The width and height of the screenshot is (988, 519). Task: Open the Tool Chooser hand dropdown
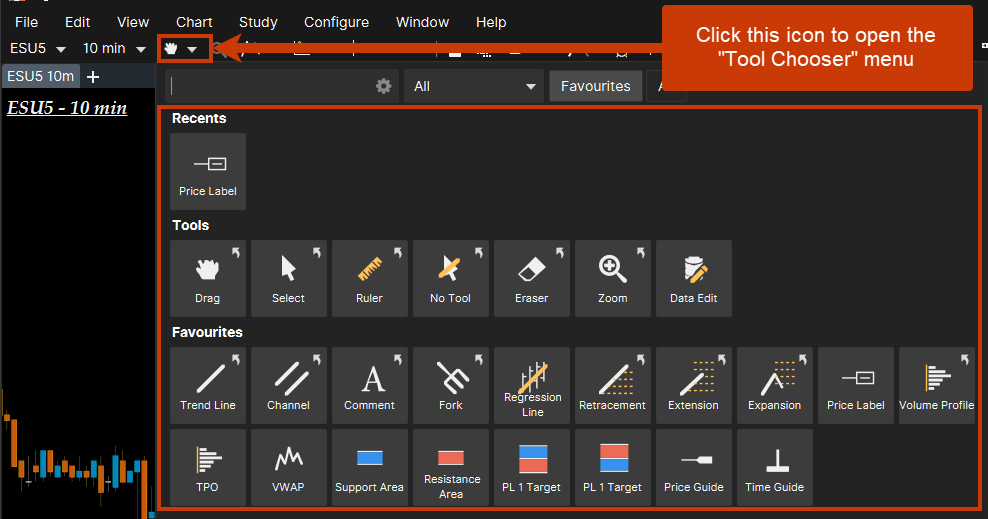(183, 48)
